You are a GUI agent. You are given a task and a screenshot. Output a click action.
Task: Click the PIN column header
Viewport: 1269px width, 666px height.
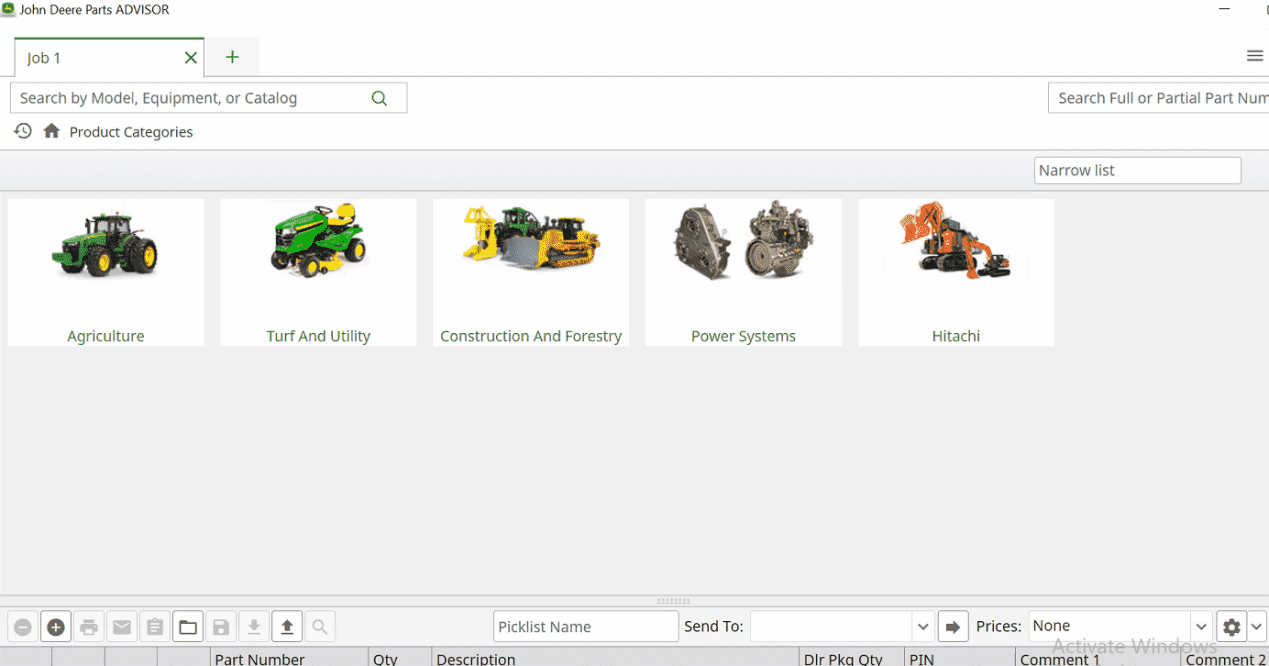(x=960, y=657)
